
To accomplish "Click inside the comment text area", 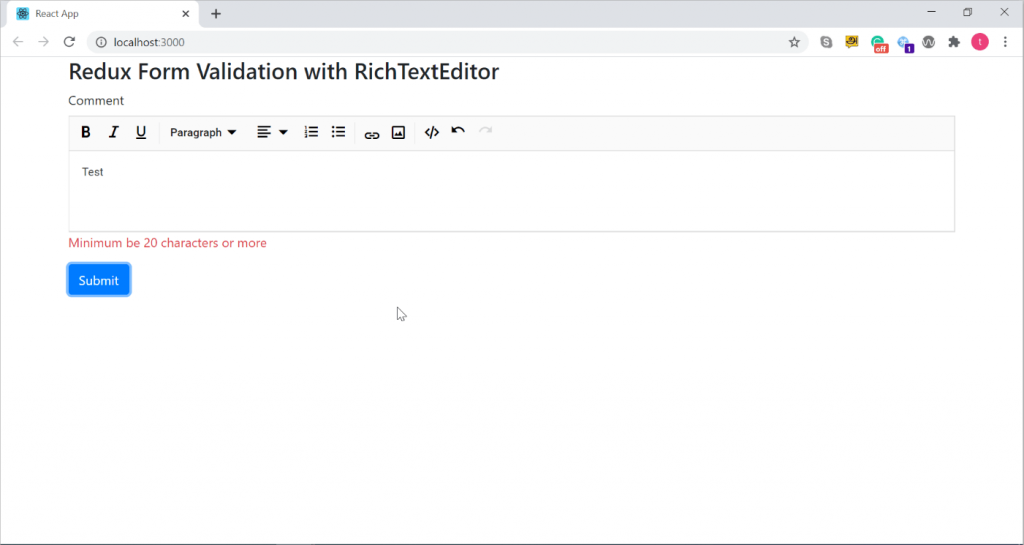I will (x=511, y=190).
